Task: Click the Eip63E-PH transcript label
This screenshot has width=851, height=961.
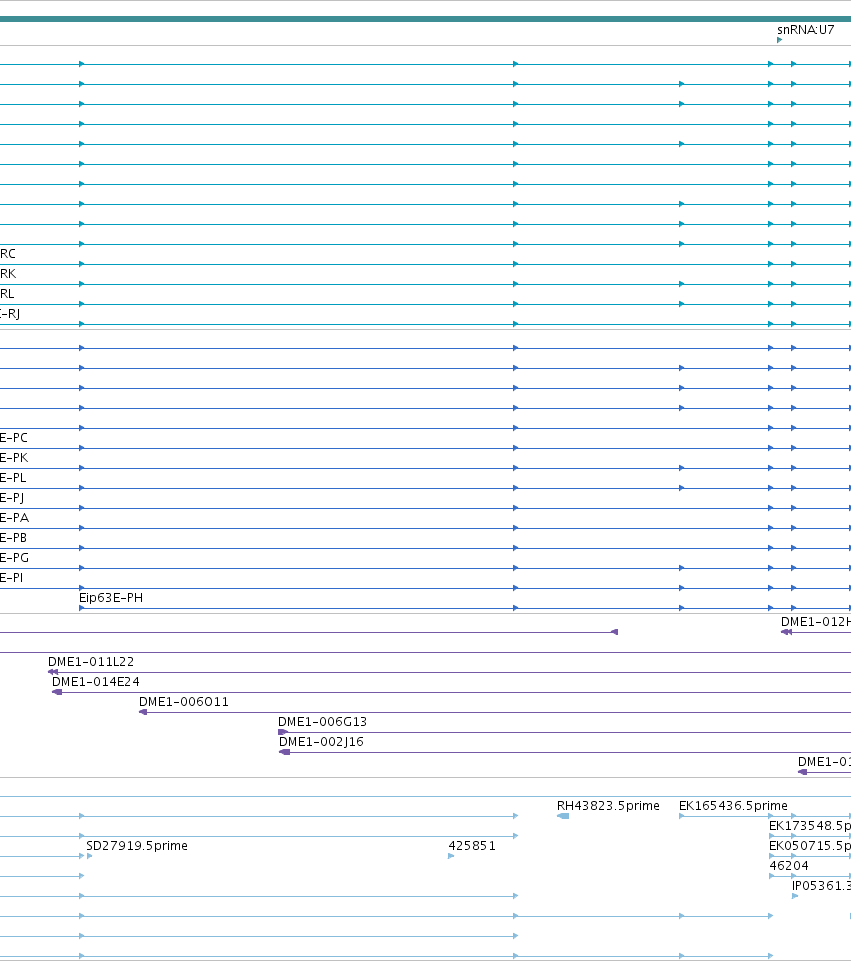Action: point(111,598)
